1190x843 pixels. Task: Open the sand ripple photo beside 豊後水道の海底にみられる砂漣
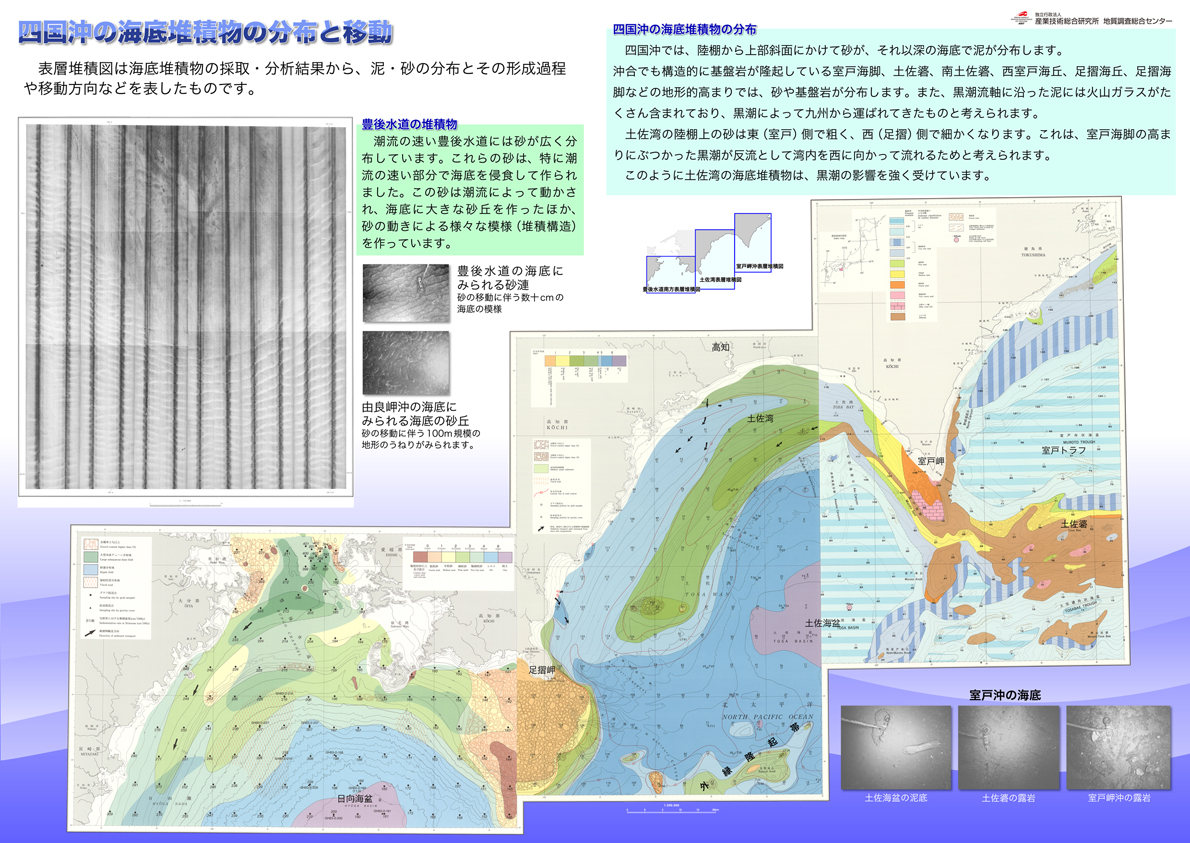click(406, 294)
